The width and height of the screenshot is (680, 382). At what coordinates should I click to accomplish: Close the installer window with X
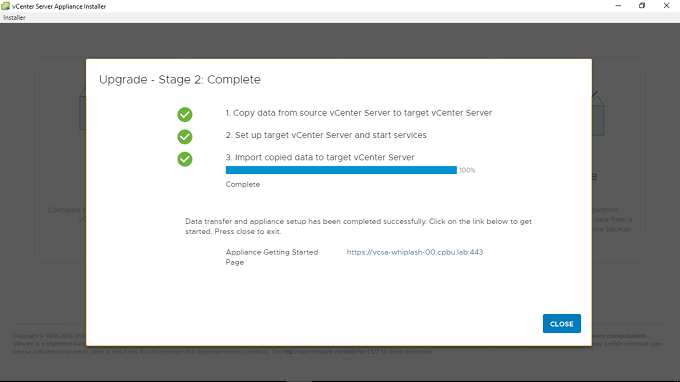coord(666,6)
